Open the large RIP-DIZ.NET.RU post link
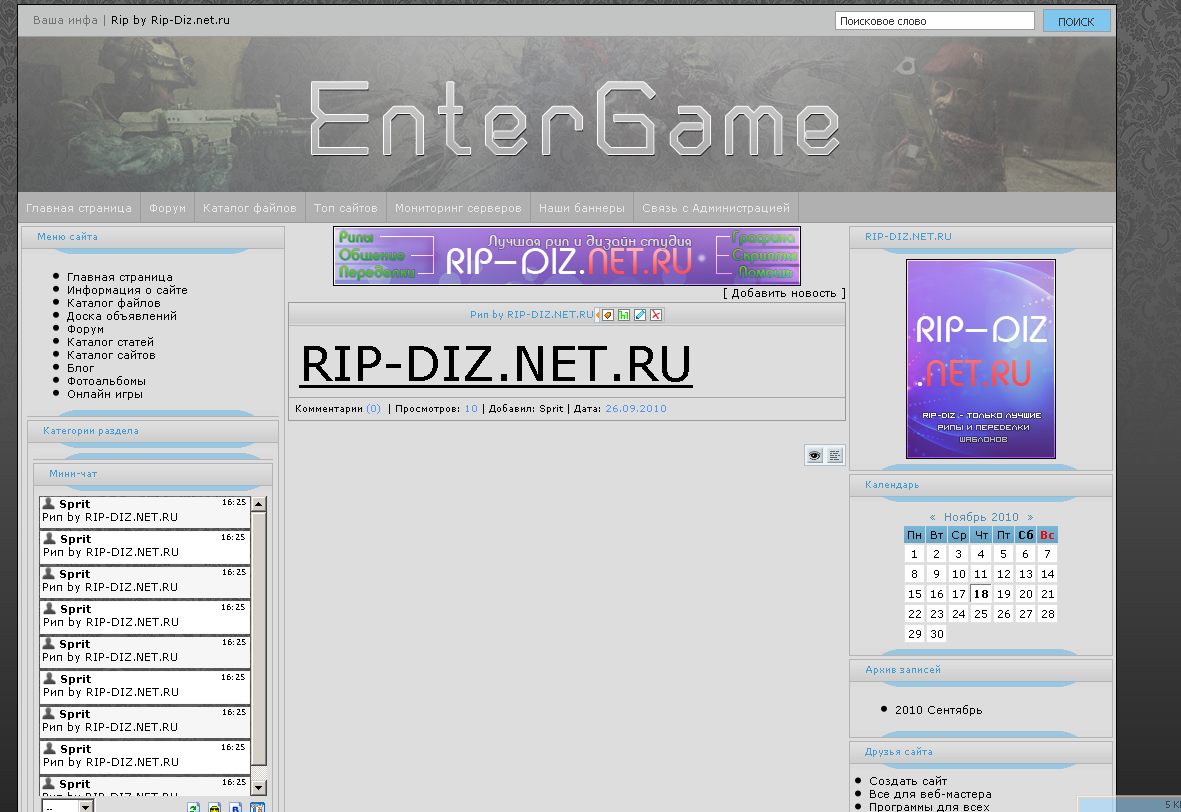This screenshot has width=1181, height=812. click(496, 364)
